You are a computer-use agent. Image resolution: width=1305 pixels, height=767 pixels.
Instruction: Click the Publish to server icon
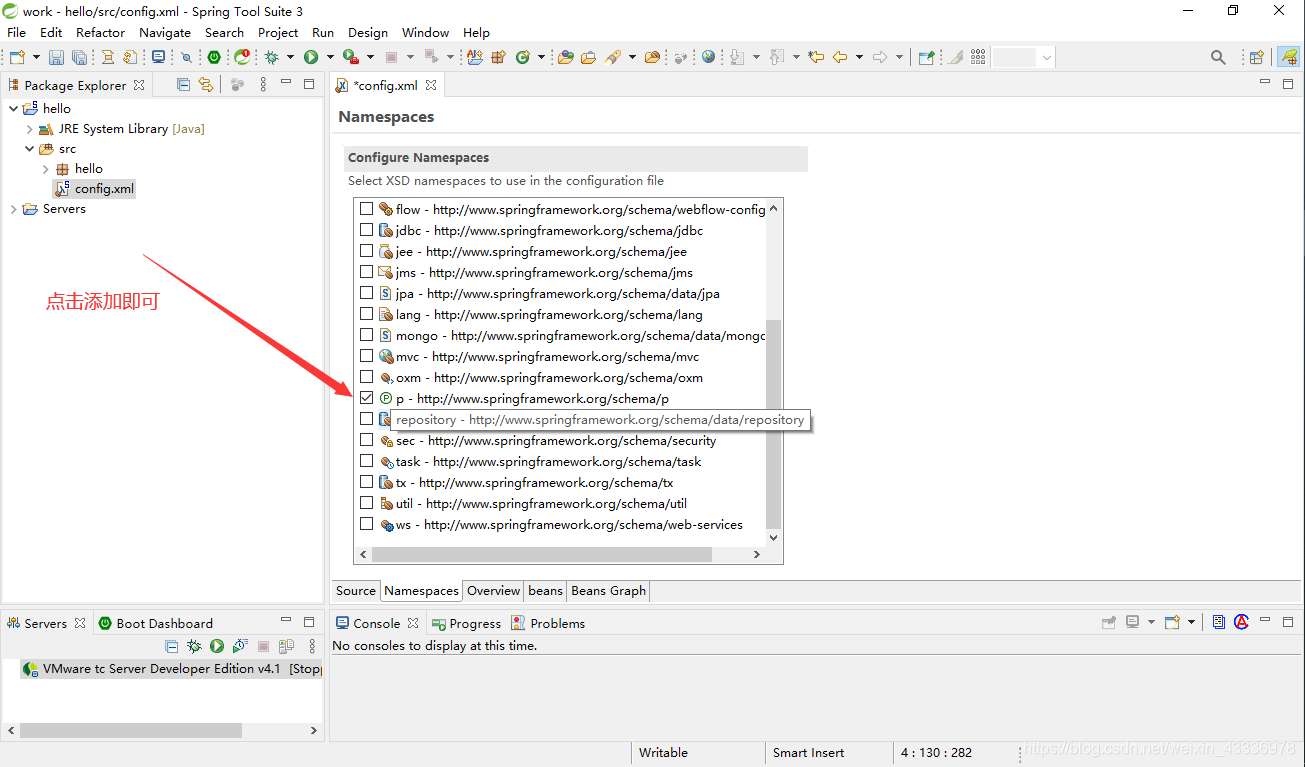point(286,647)
